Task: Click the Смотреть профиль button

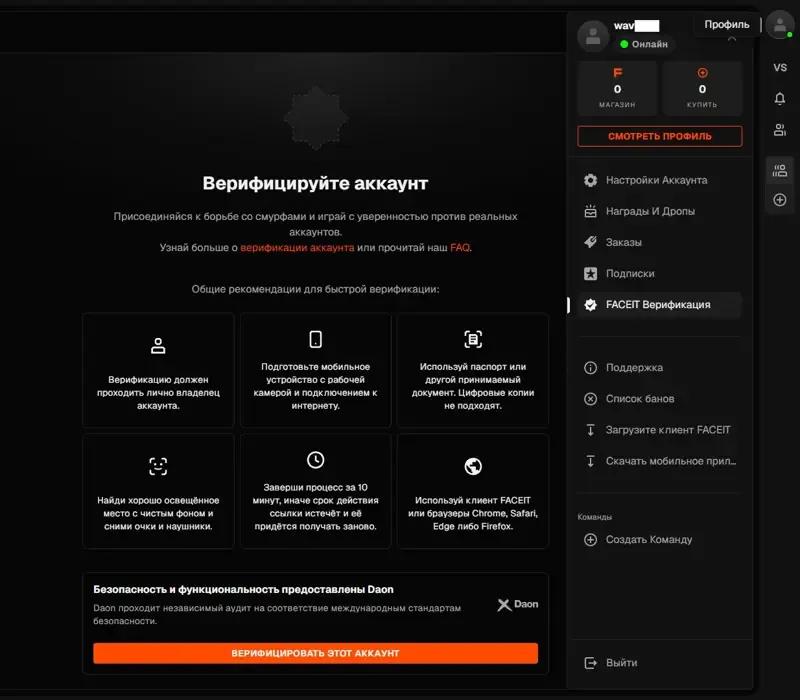Action: (x=660, y=136)
